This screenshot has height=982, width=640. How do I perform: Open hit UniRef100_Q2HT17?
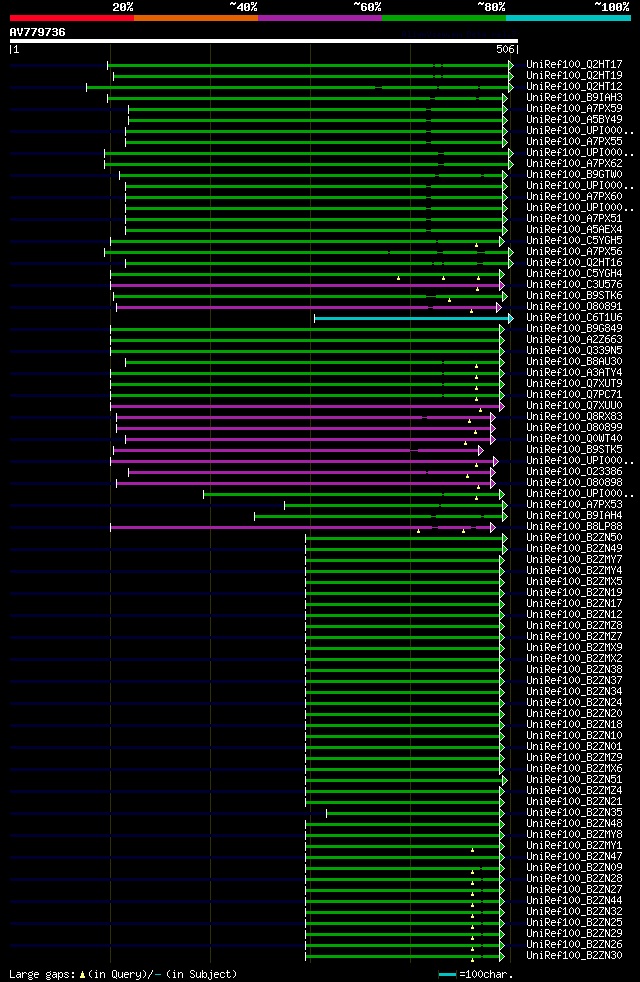(574, 65)
